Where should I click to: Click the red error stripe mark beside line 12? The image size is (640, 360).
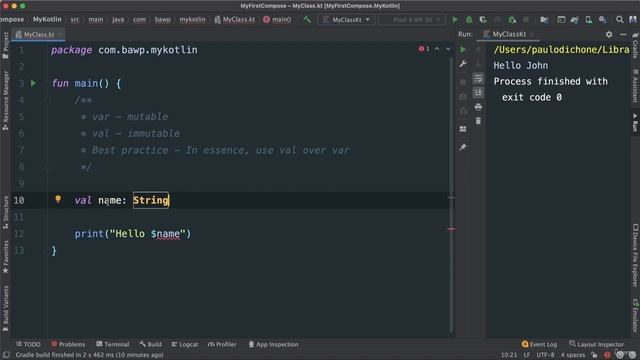[451, 229]
